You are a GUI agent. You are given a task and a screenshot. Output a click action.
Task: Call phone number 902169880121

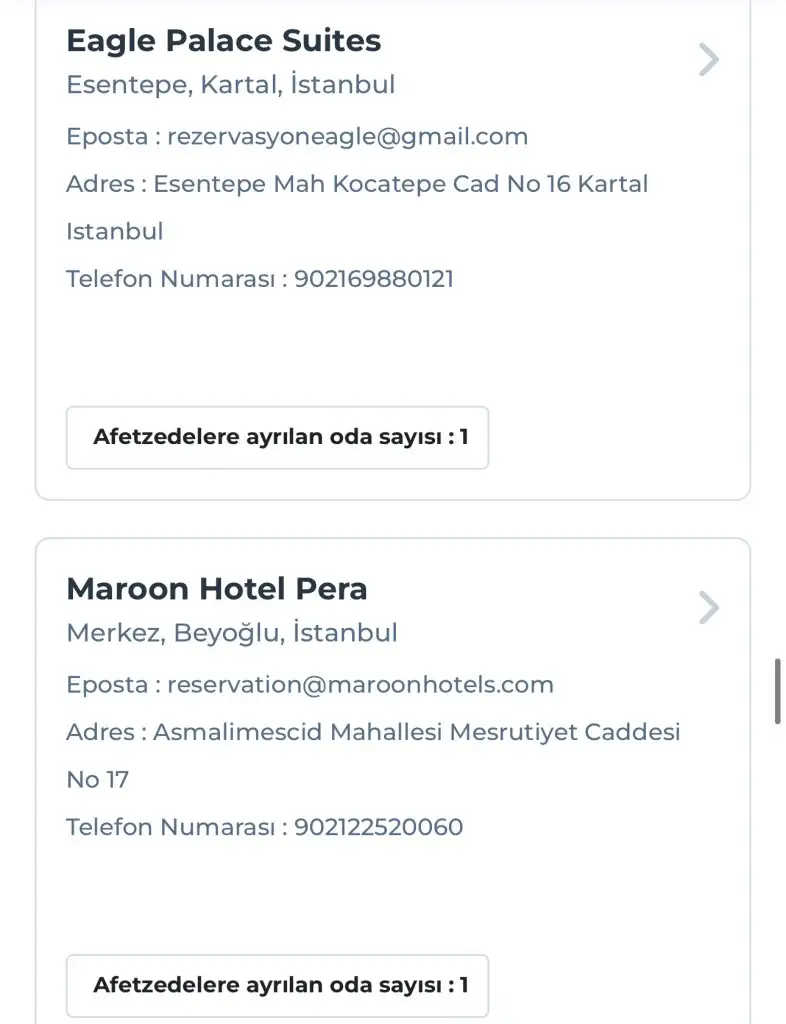(x=374, y=279)
